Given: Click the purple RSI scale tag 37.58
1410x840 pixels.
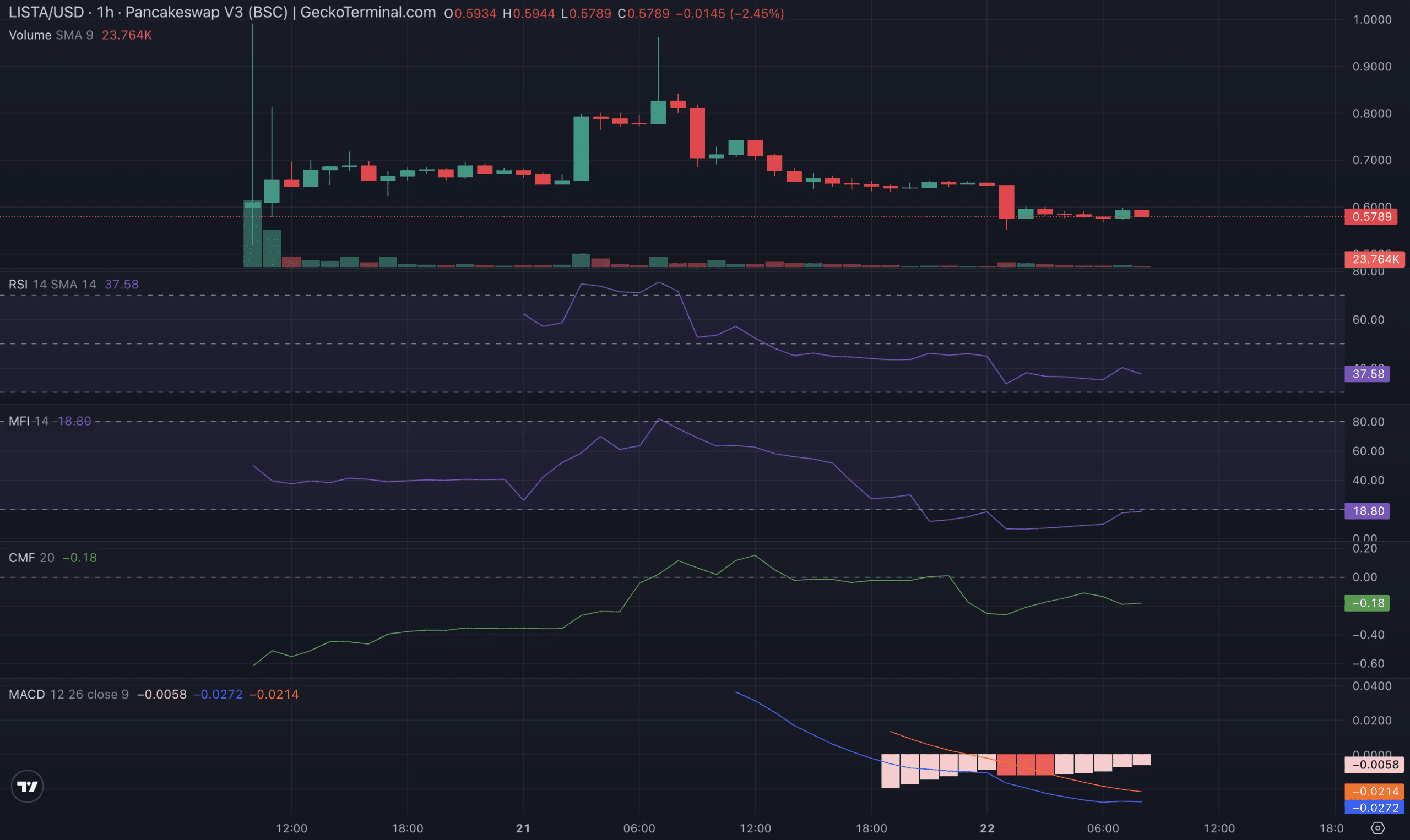Looking at the screenshot, I should point(1367,374).
